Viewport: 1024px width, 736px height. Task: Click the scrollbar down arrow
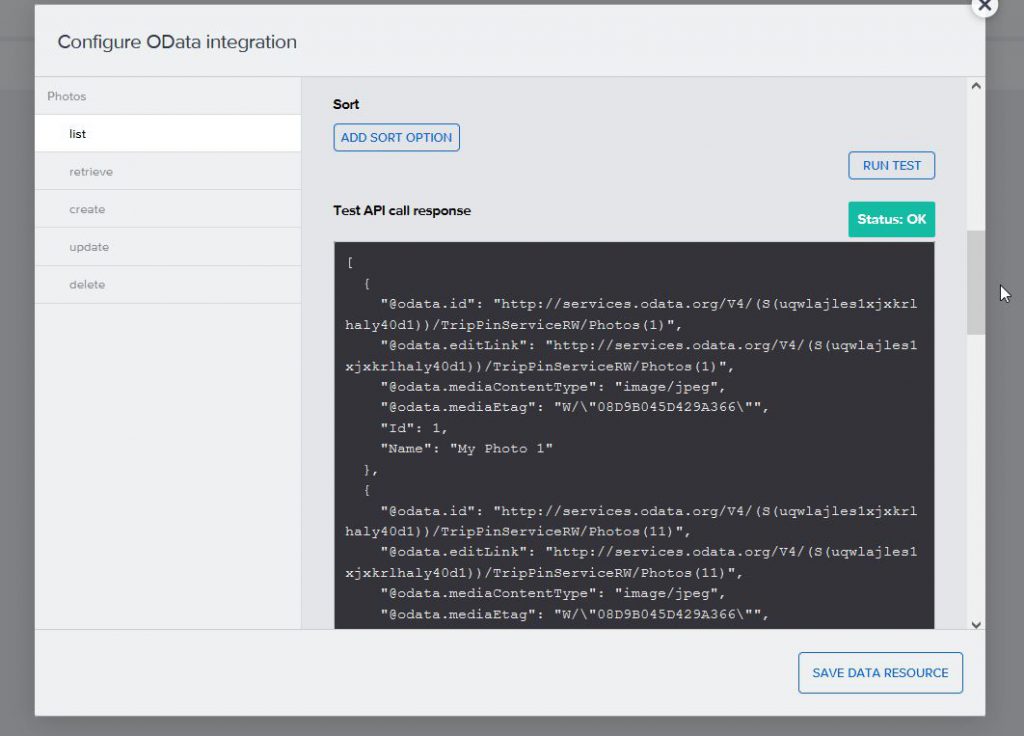point(976,624)
